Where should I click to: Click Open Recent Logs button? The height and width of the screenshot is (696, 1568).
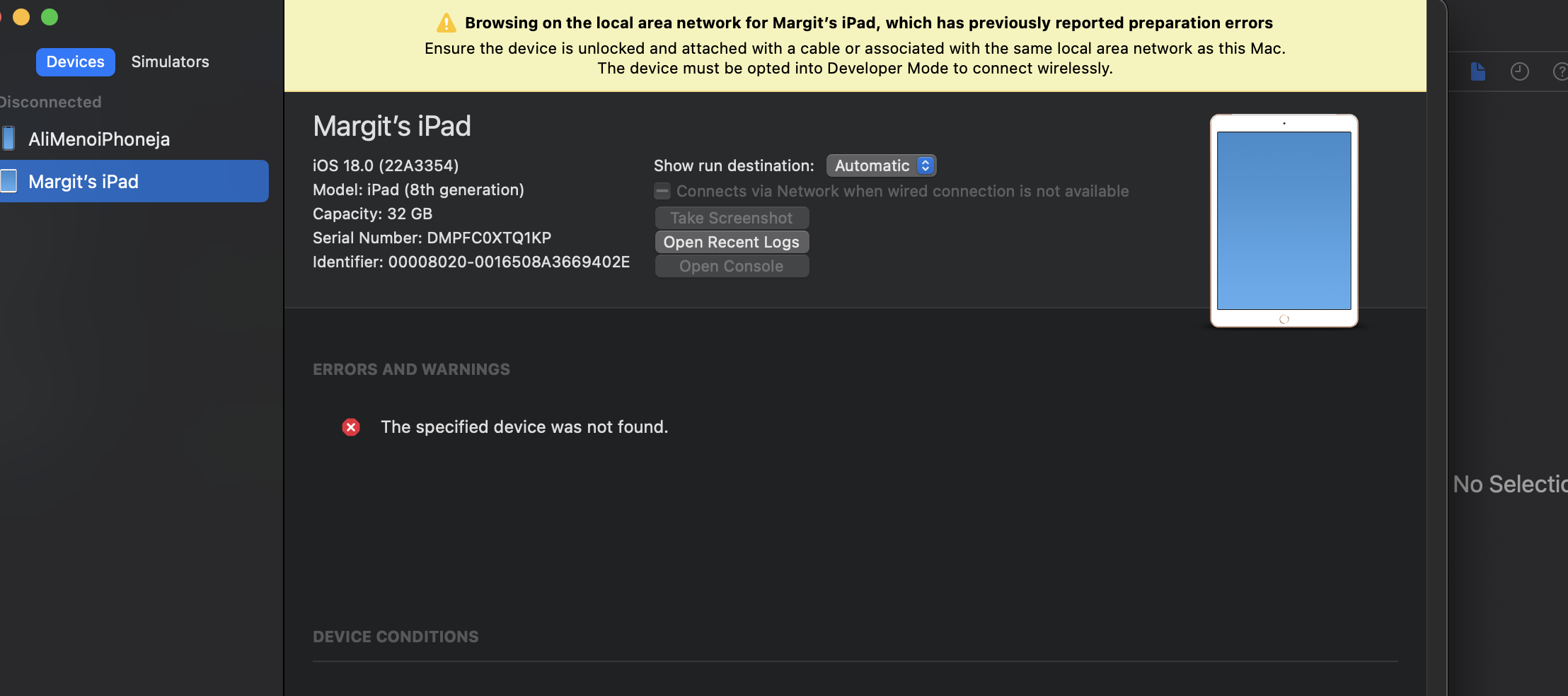(732, 242)
